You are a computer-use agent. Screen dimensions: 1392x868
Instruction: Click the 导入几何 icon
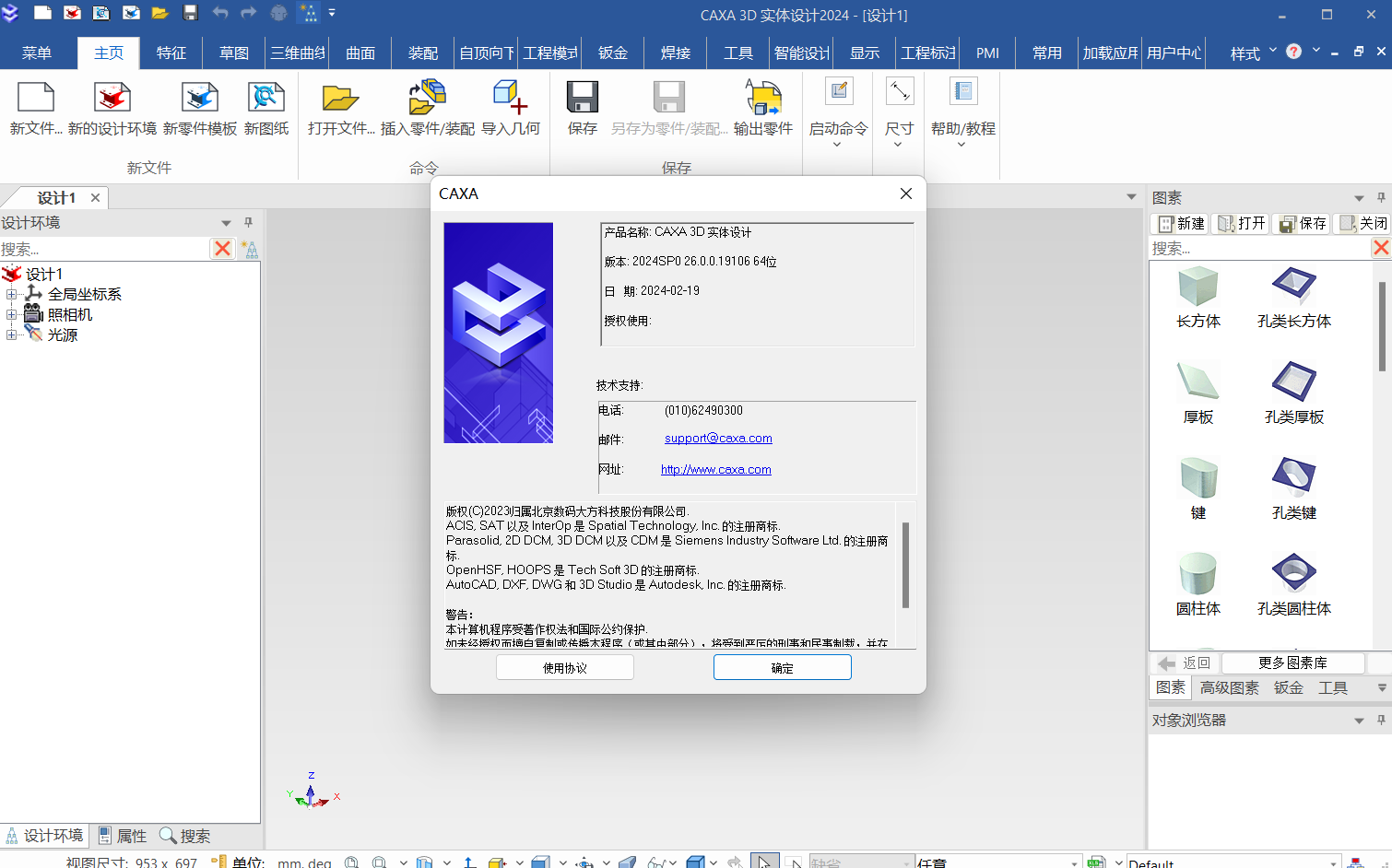(510, 99)
